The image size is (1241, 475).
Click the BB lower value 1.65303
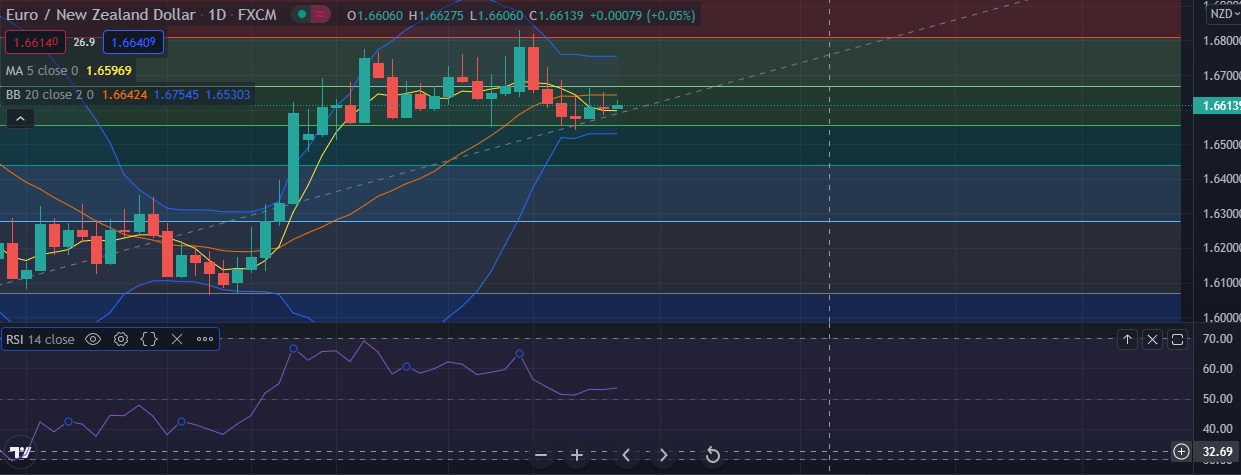click(x=228, y=95)
